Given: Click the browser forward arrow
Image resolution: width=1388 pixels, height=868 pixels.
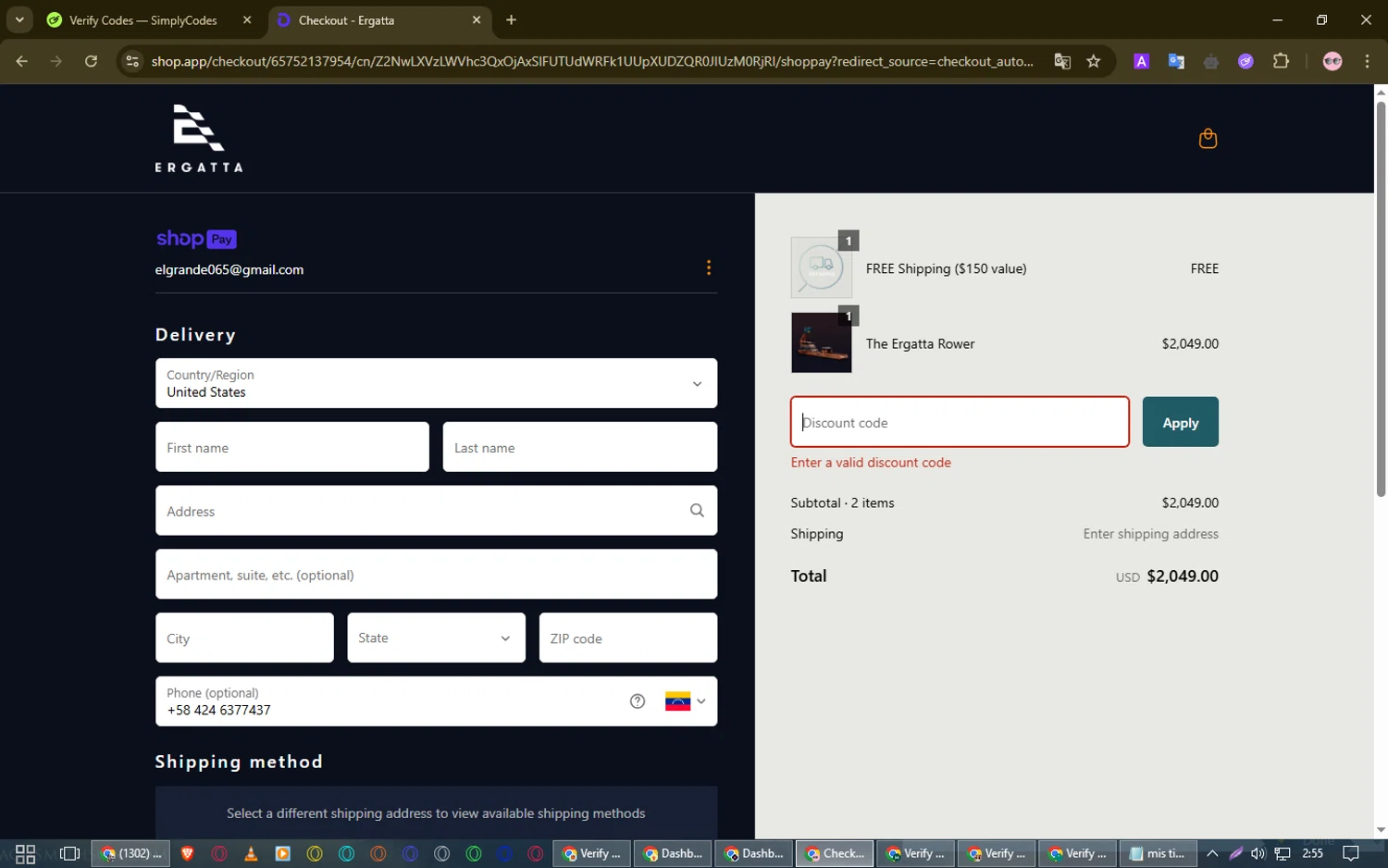Looking at the screenshot, I should [56, 61].
